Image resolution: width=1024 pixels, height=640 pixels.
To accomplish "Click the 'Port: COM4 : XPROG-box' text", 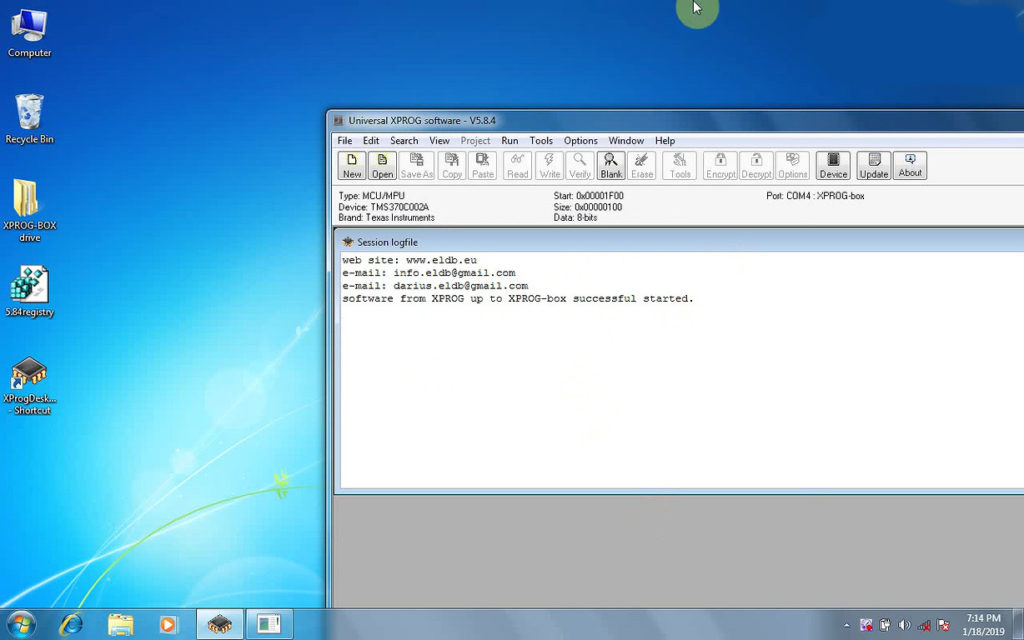I will (815, 196).
